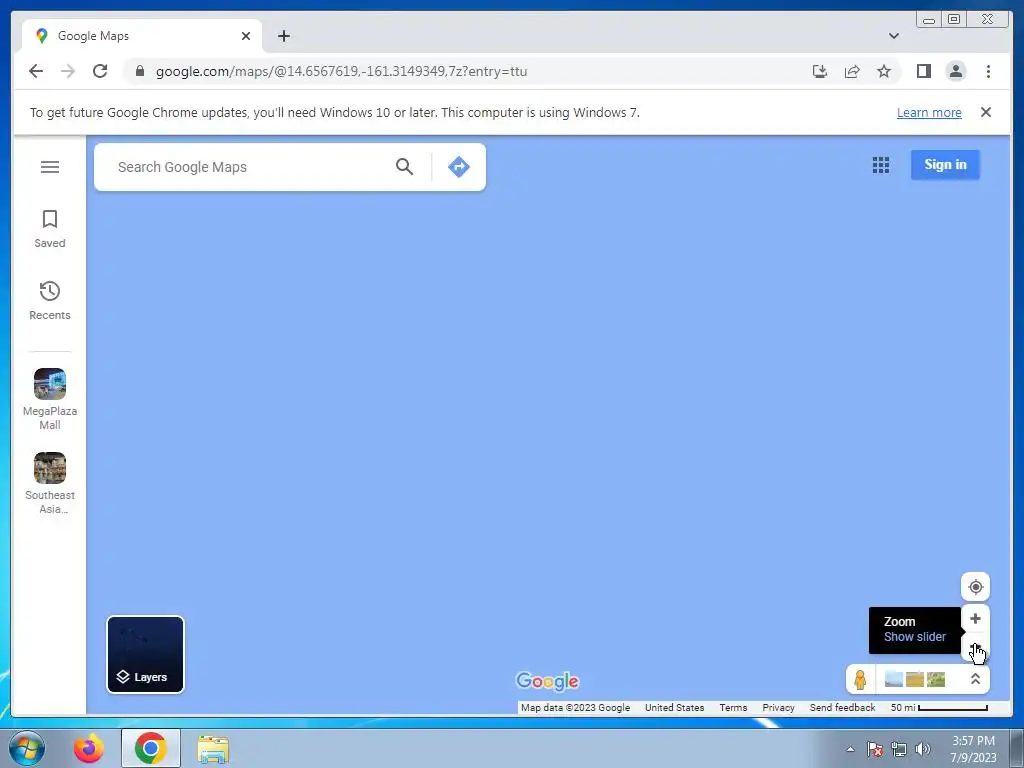Dismiss the Chrome update notification bar
1024x768 pixels.
point(985,112)
